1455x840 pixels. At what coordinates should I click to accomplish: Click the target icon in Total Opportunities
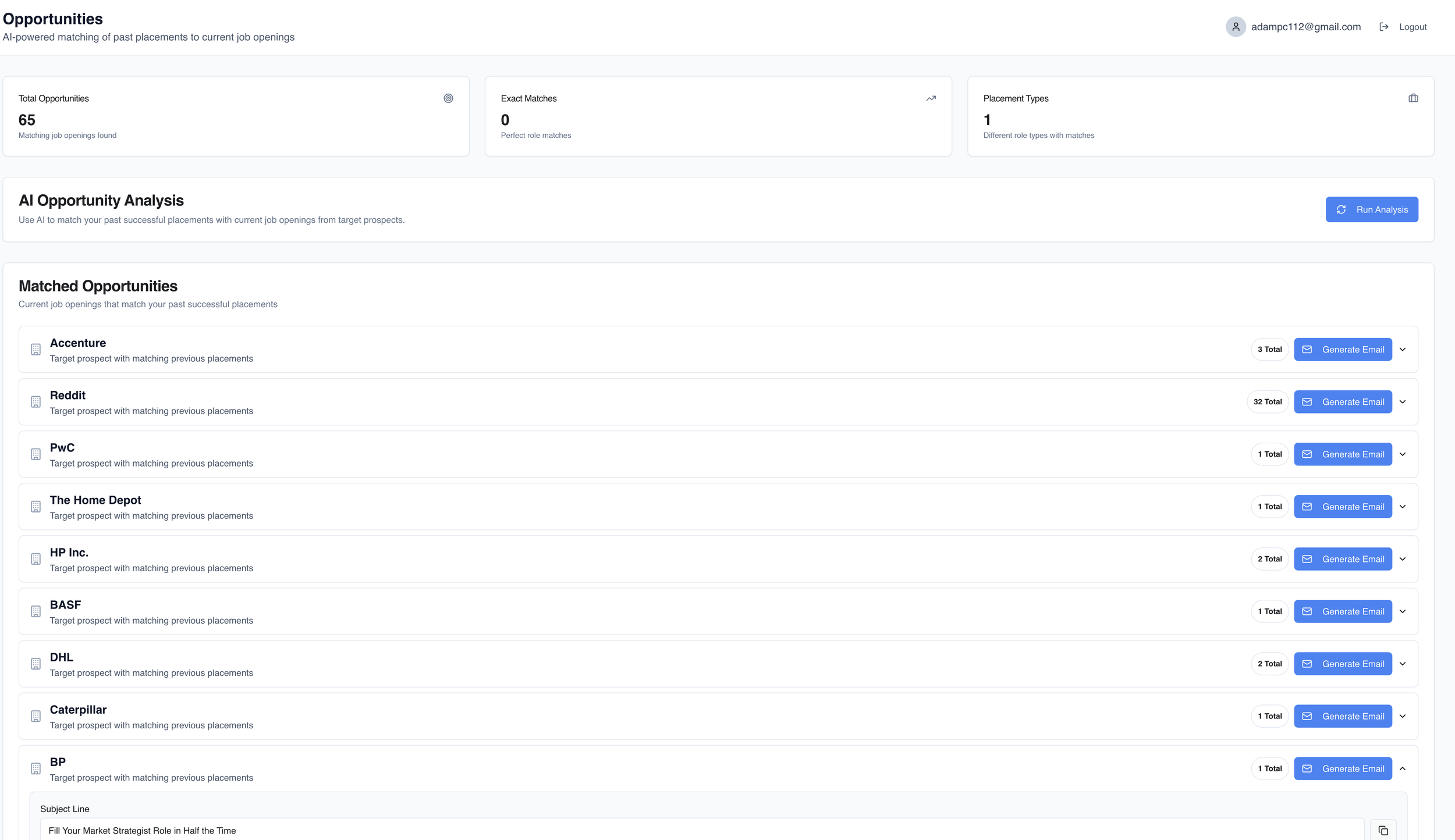click(x=448, y=98)
